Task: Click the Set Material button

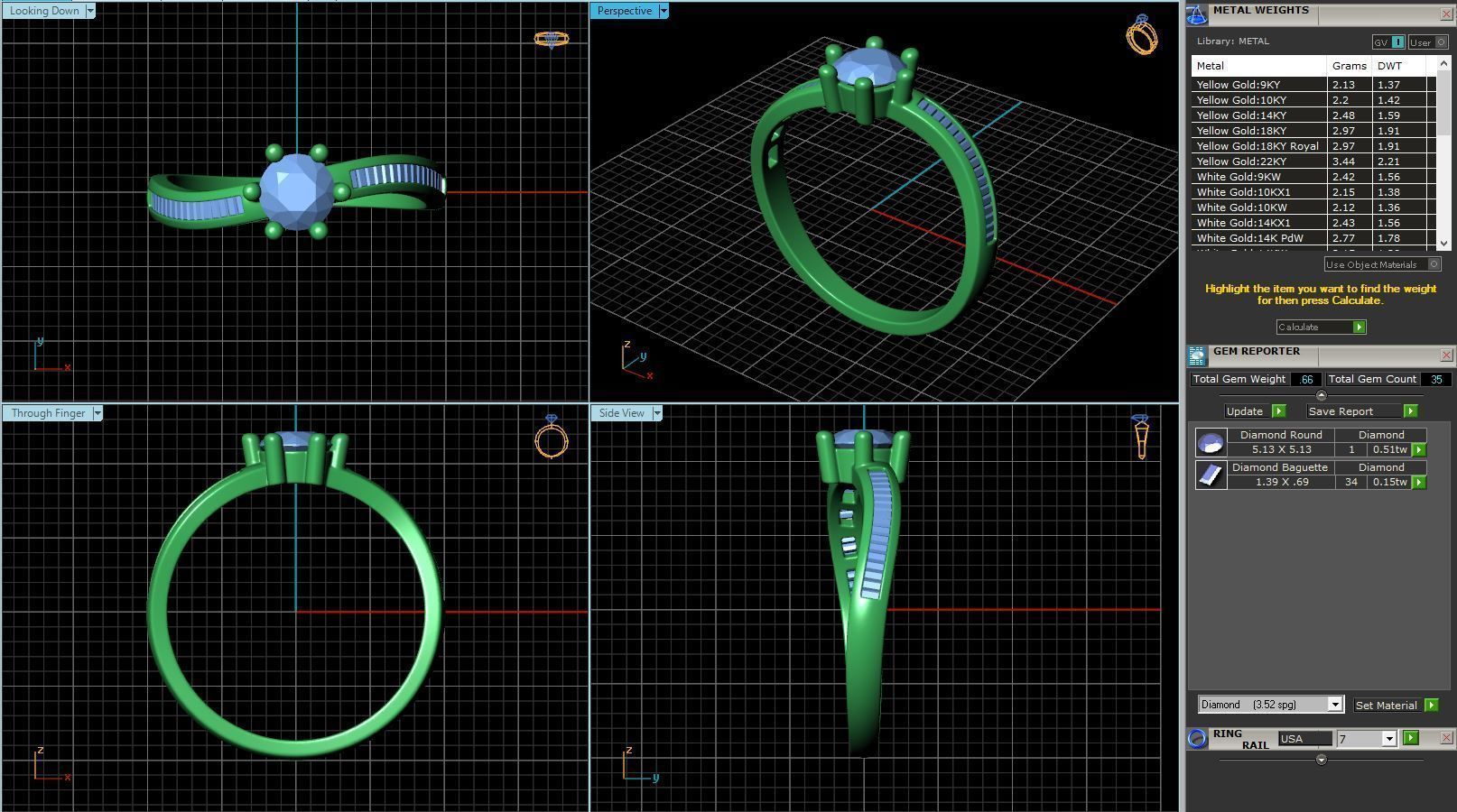Action: [x=1387, y=706]
